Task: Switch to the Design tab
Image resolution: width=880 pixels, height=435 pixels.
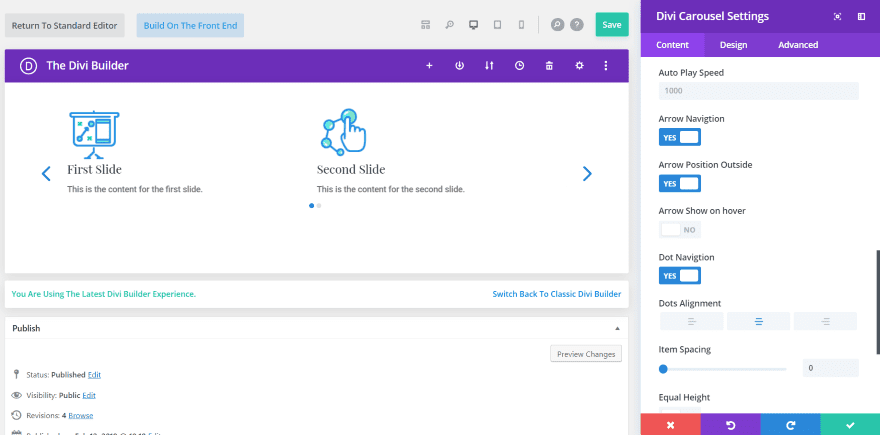Action: coord(733,45)
